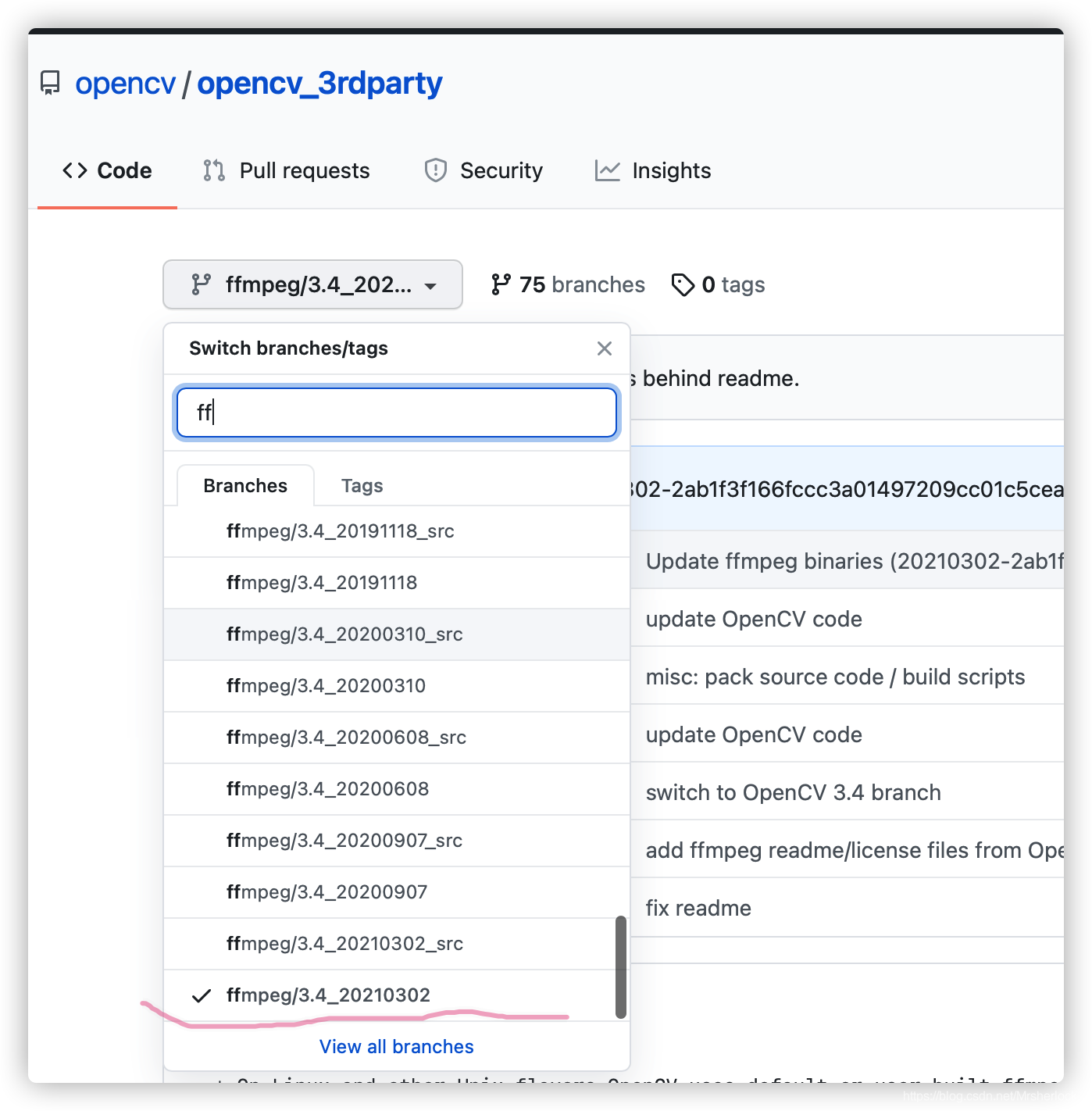Screen dimensions: 1092x1111
Task: Click the Code angle-brackets icon
Action: pyautogui.click(x=75, y=170)
